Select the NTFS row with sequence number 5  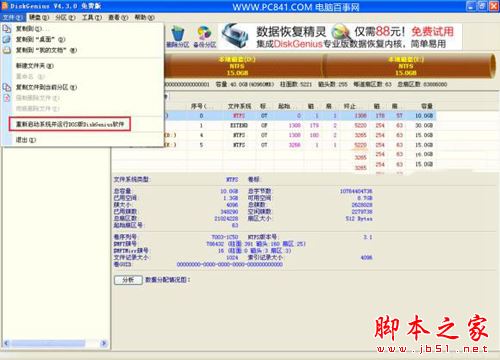[300, 145]
